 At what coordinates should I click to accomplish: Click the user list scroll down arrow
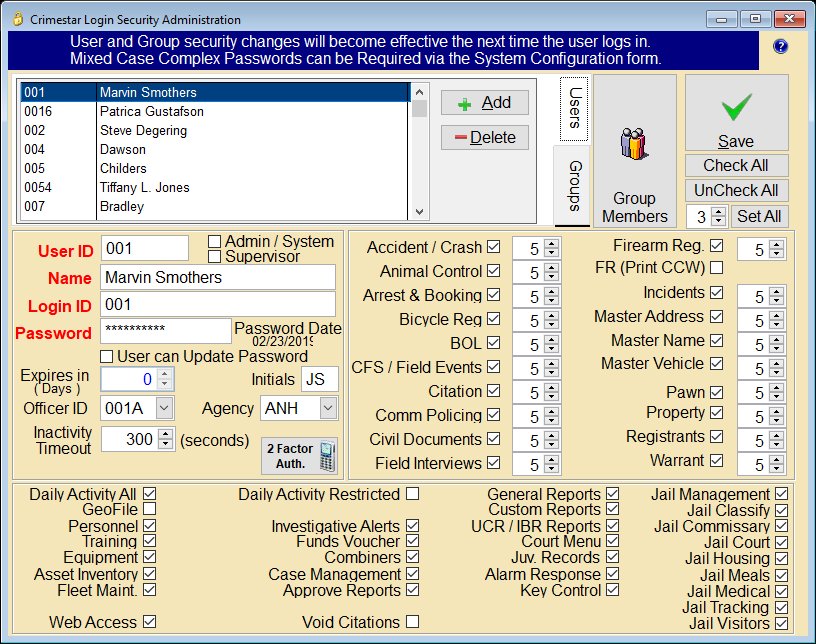(x=419, y=212)
